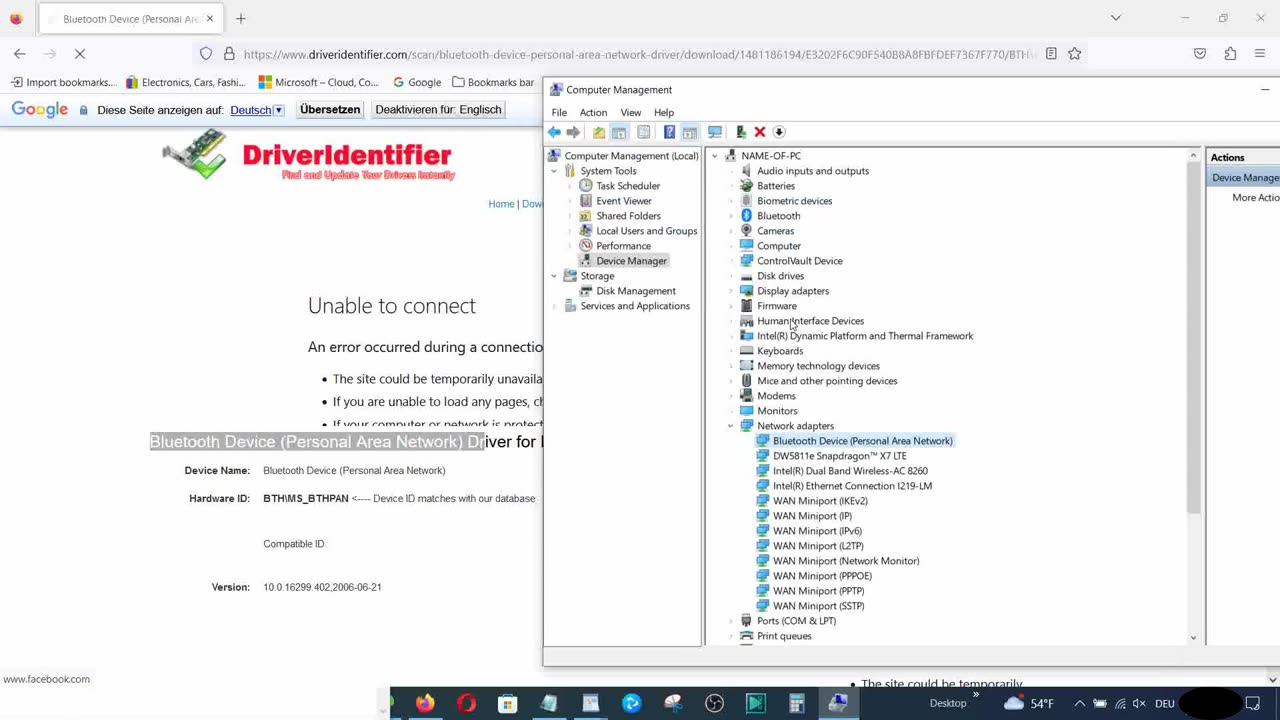Expand the Display adapters category
Viewport: 1280px width, 720px height.
[x=731, y=291]
